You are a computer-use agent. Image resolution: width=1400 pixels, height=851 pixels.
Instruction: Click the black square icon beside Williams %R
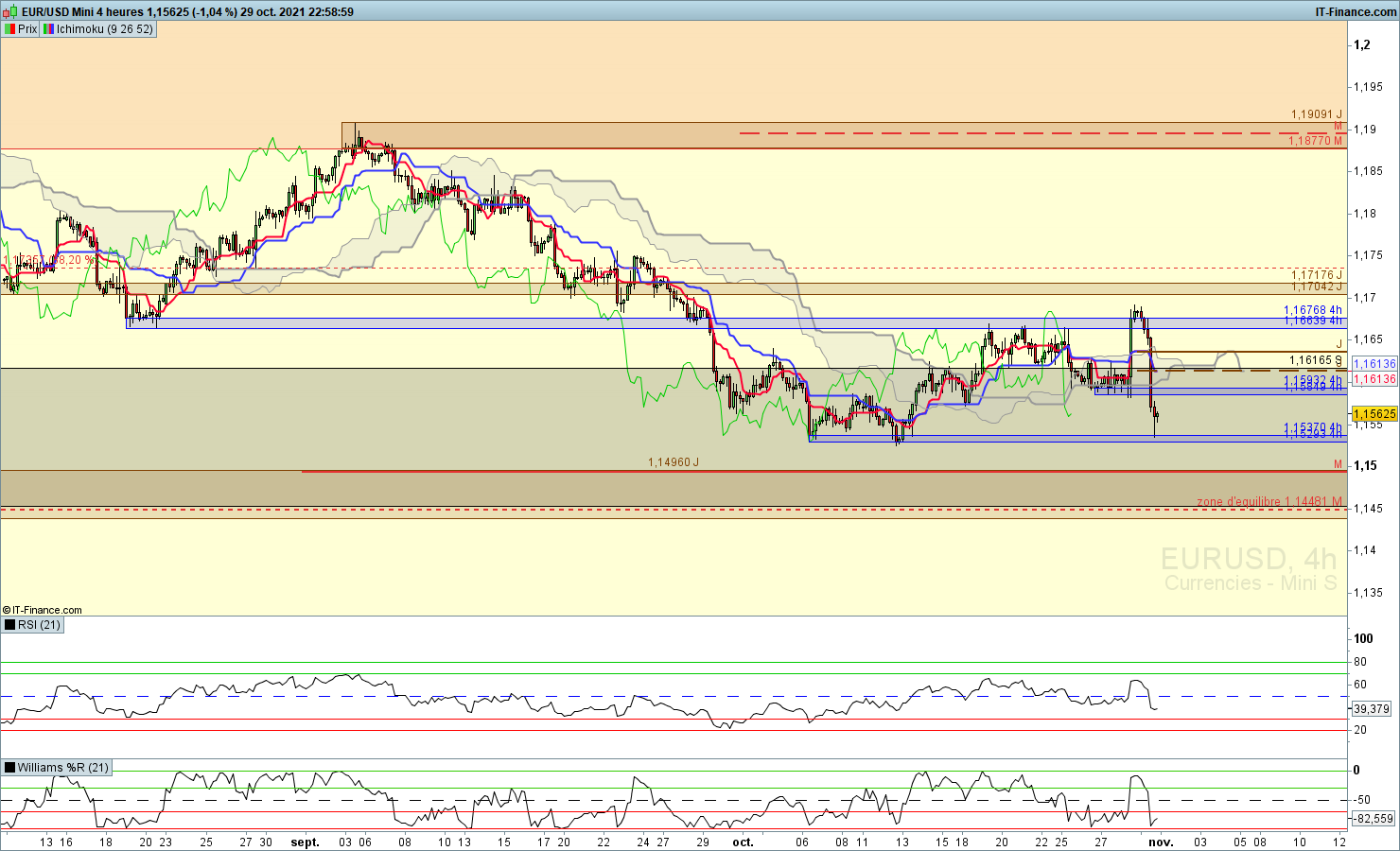9,768
